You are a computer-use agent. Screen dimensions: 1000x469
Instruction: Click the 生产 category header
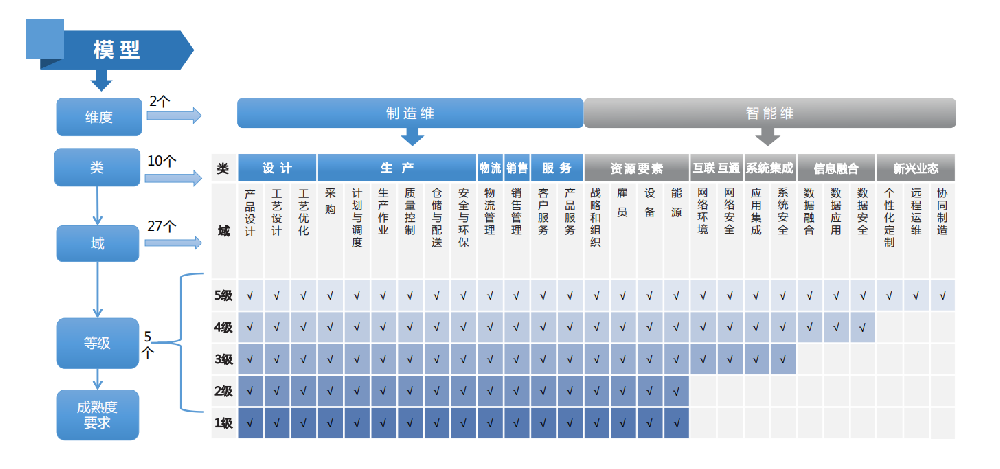click(x=396, y=167)
